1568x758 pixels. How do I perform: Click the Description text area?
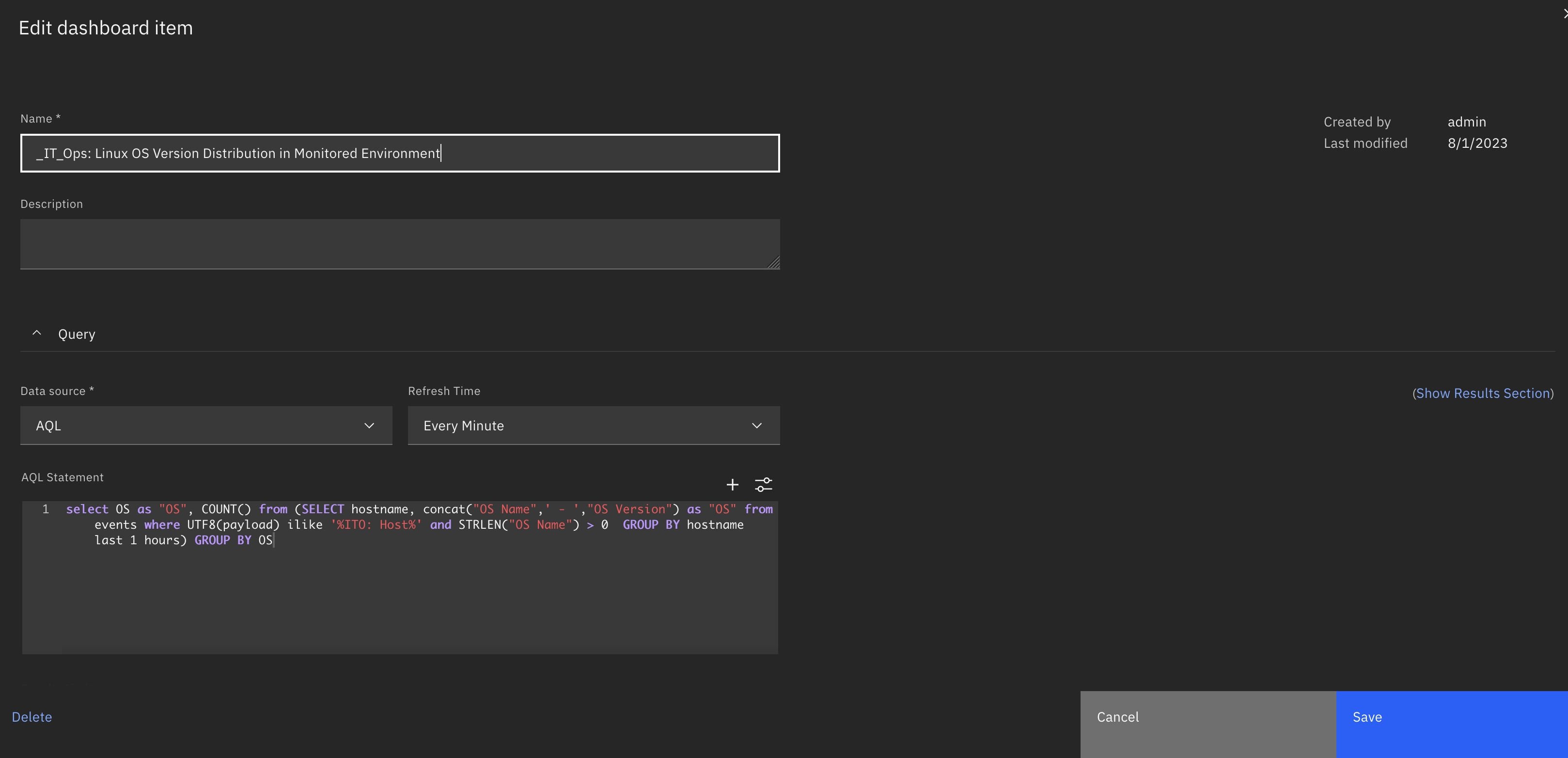[400, 244]
